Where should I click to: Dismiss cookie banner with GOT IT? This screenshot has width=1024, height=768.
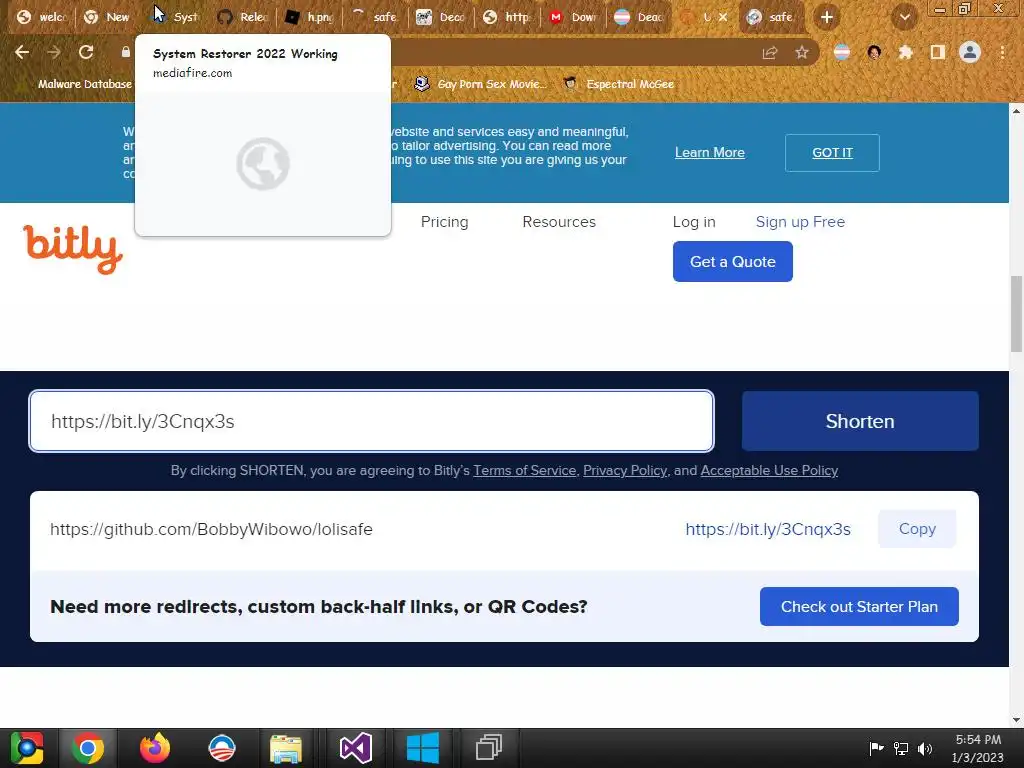tap(832, 153)
